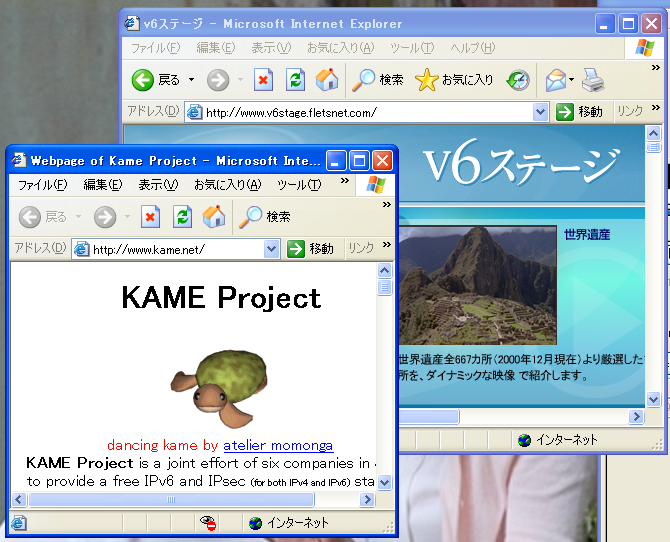Open ツール(T) menu in Kame window

299,185
